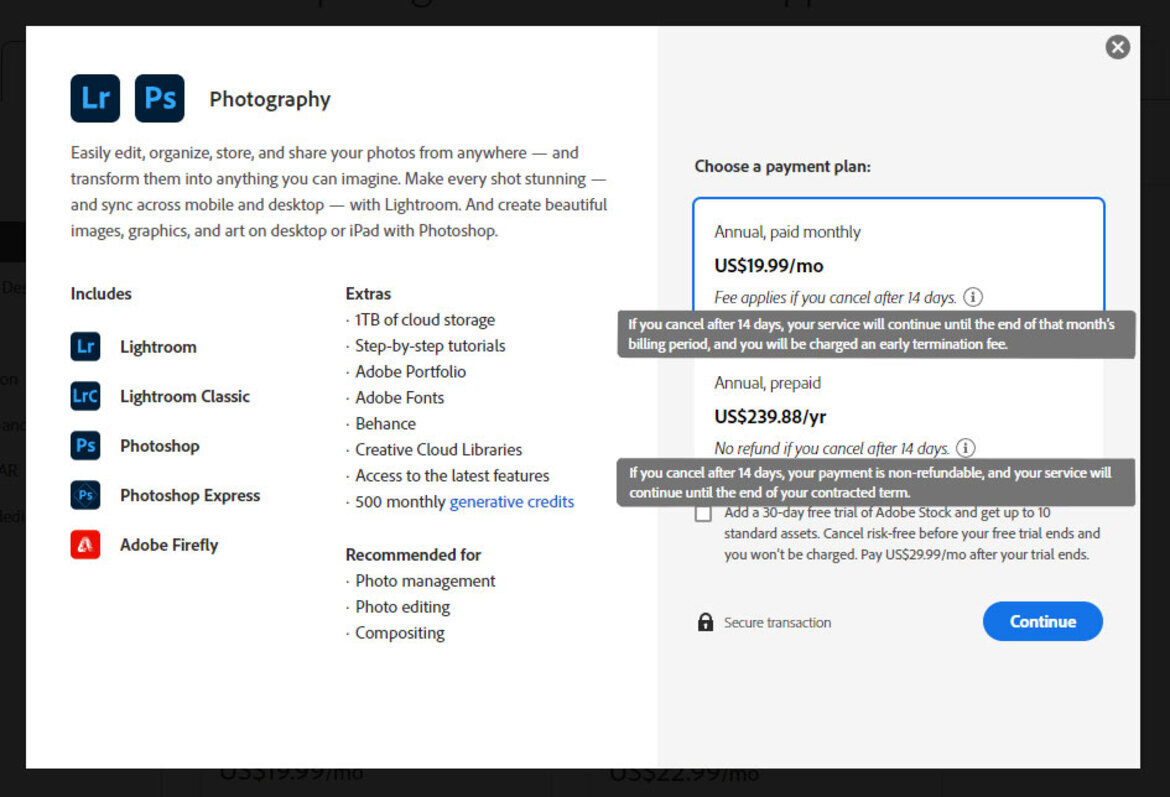Click the secure transaction lock icon
1170x797 pixels.
coord(705,622)
